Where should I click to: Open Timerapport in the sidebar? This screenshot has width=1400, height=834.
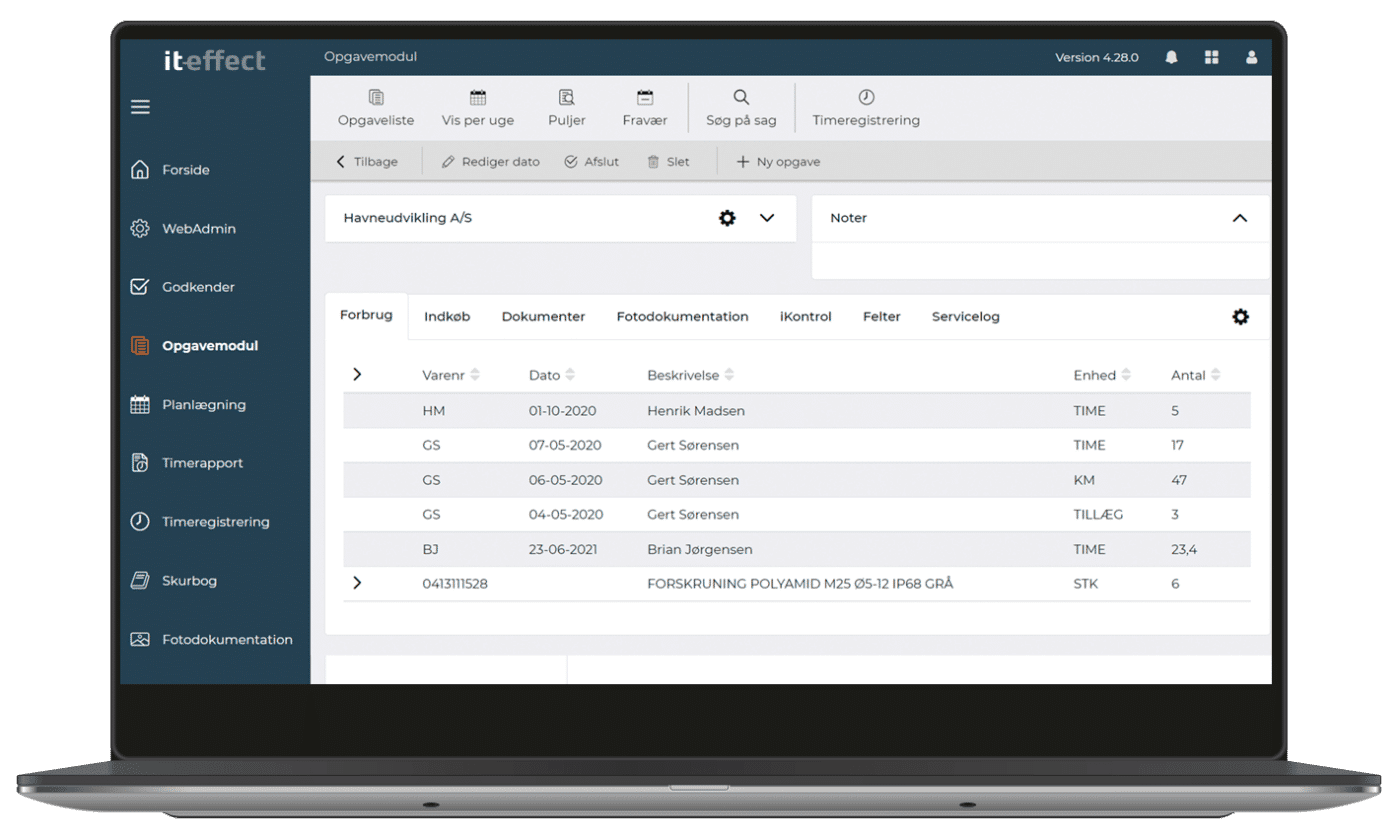(187, 463)
